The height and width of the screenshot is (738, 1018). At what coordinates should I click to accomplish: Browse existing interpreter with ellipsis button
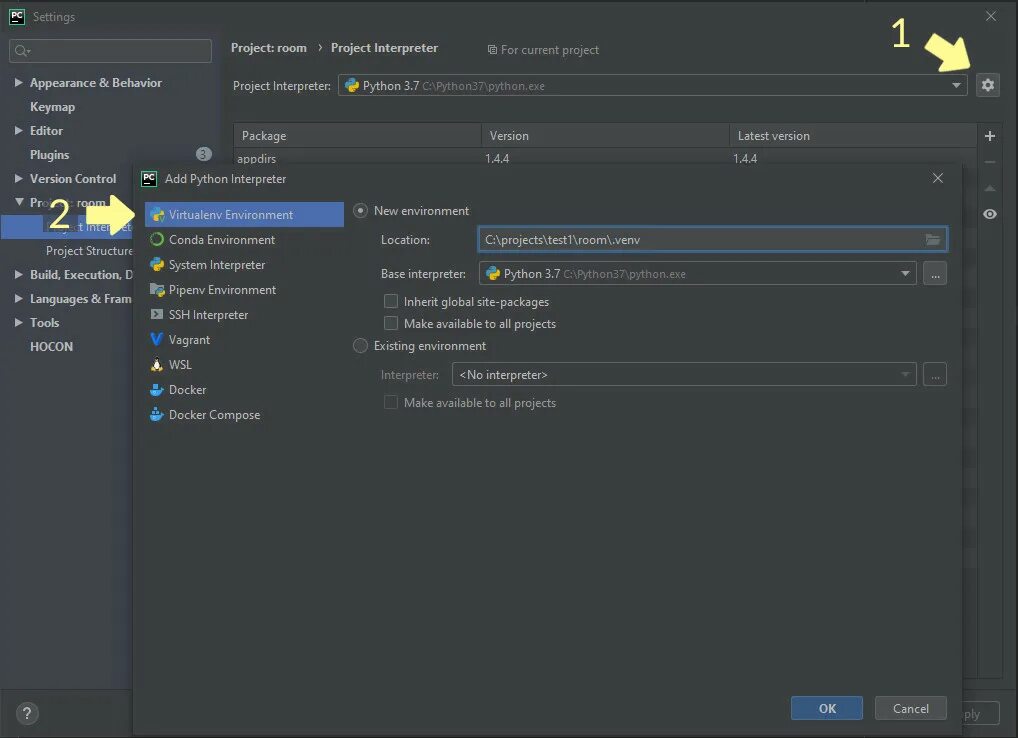pos(935,375)
